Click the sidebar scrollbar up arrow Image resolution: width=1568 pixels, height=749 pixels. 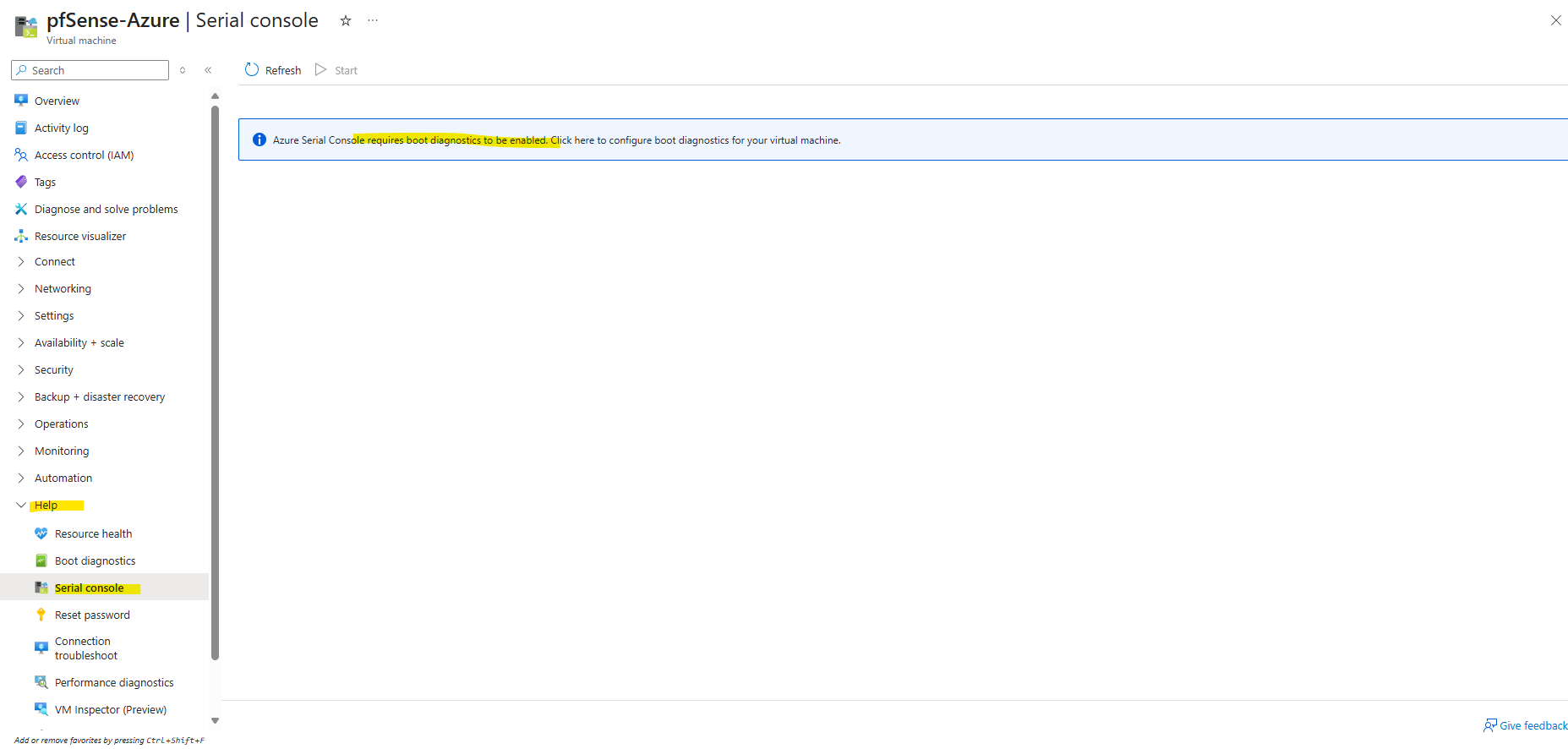pyautogui.click(x=215, y=96)
